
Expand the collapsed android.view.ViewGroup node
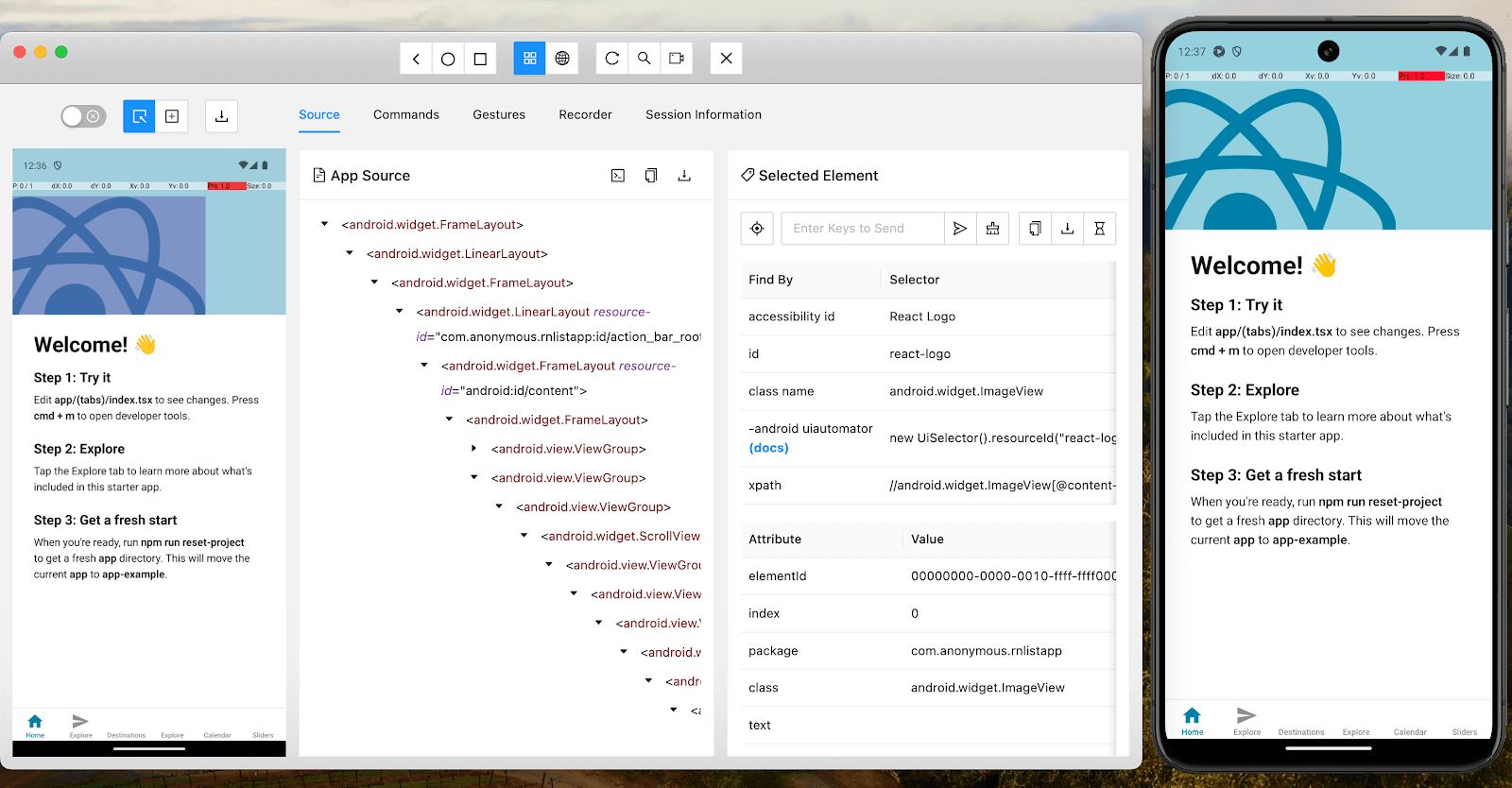click(x=473, y=449)
